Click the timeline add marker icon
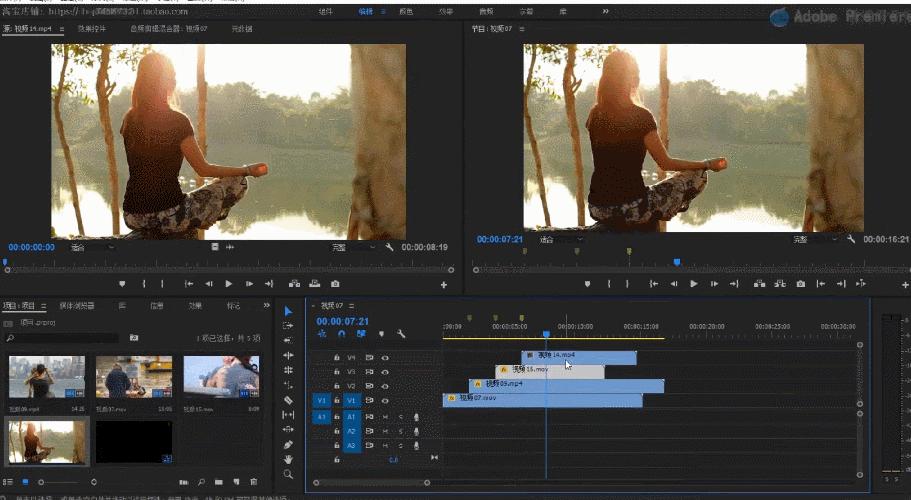The width and height of the screenshot is (911, 500). (x=381, y=334)
